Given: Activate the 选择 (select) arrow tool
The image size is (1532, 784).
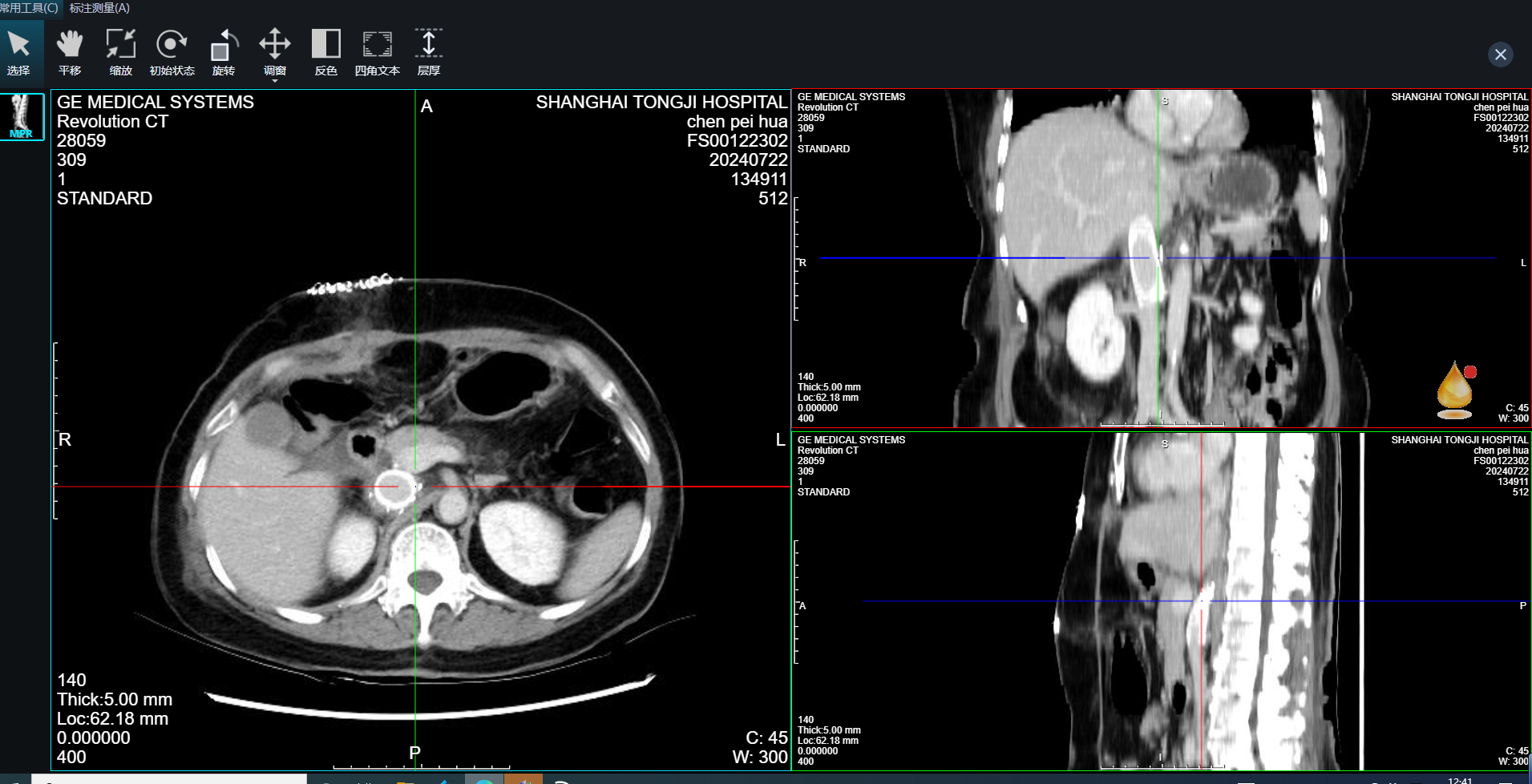Looking at the screenshot, I should 18,53.
